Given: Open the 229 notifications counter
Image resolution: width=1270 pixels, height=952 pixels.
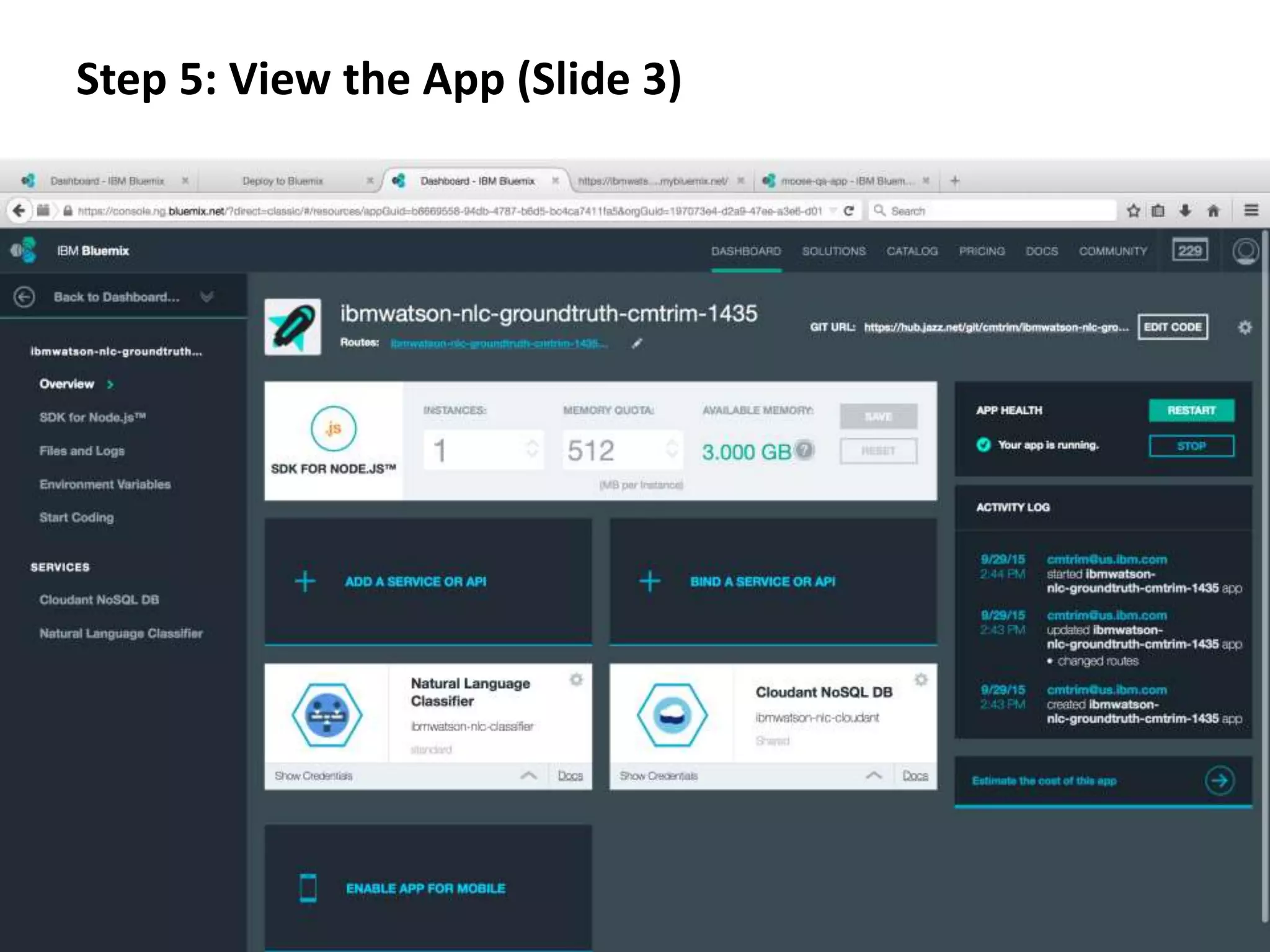Looking at the screenshot, I should (1190, 250).
